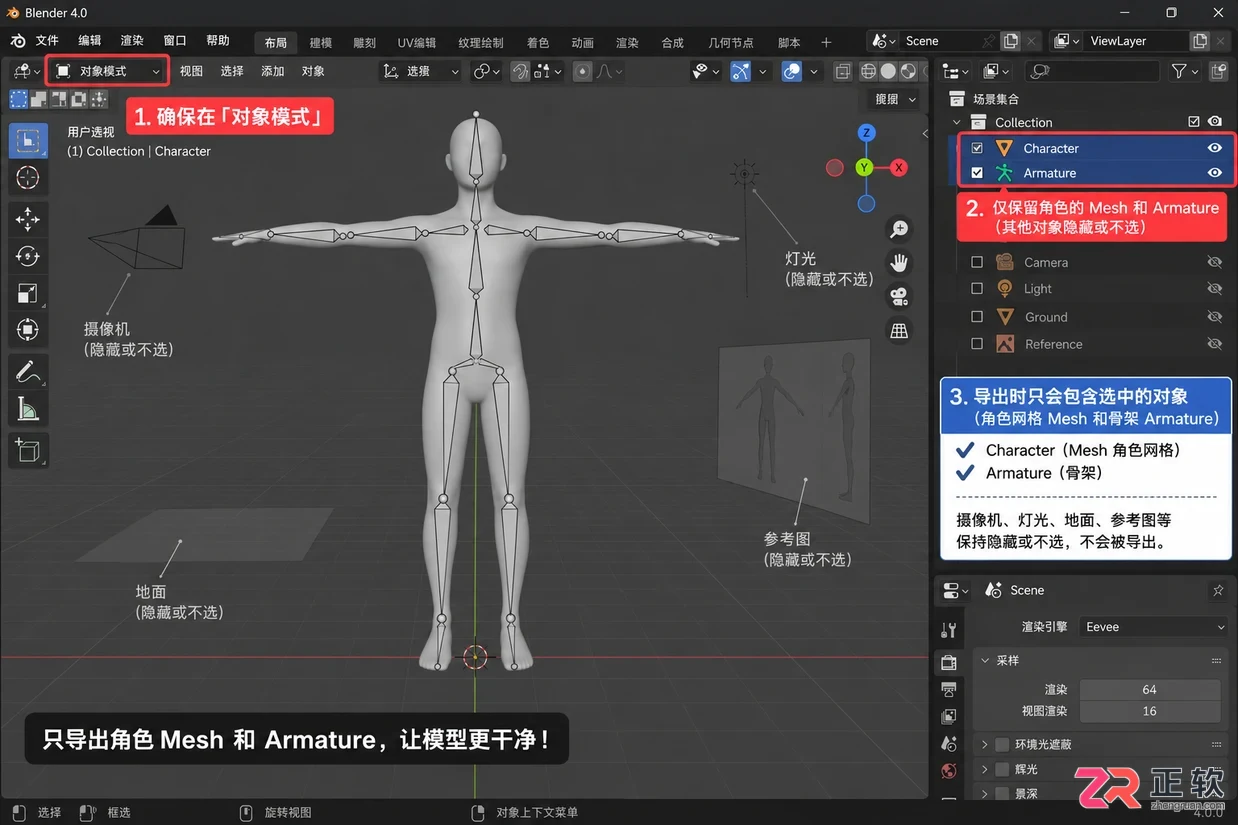Switch to solid viewport shading
This screenshot has width=1238, height=825.
[888, 72]
